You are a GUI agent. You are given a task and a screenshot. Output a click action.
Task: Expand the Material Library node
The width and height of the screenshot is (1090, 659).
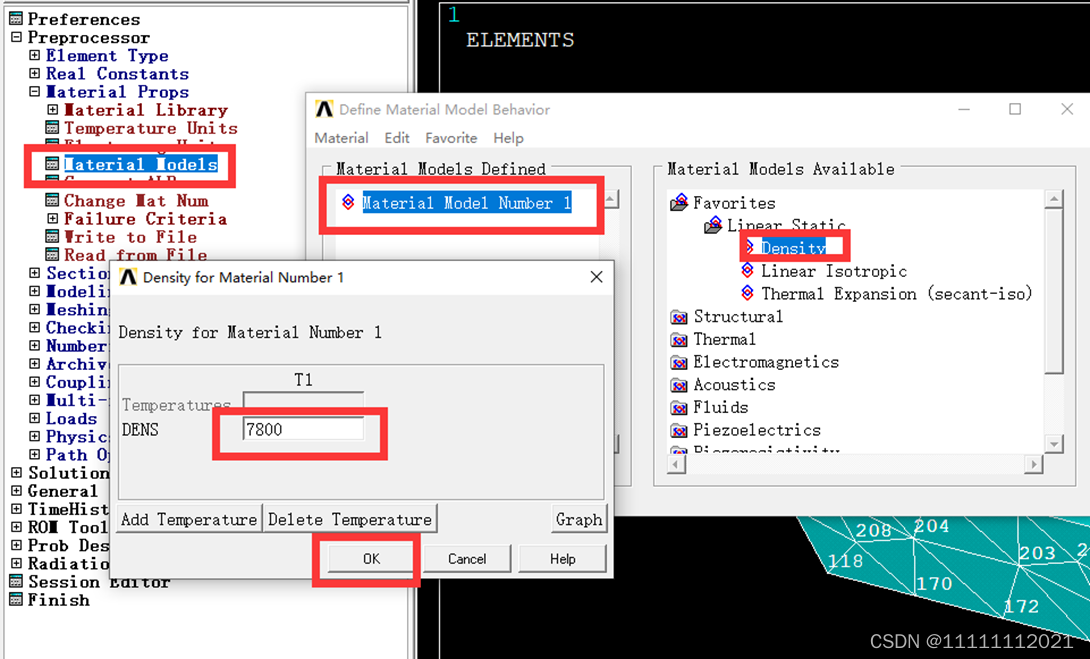click(x=52, y=109)
